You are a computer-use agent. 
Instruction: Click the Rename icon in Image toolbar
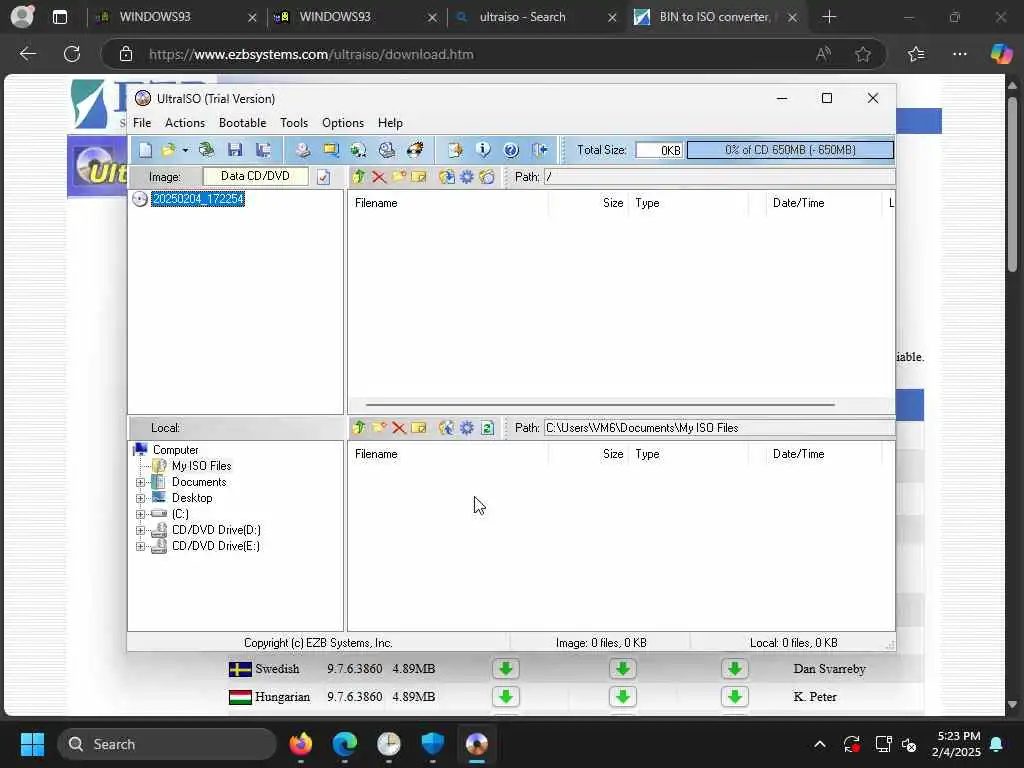[x=419, y=177]
